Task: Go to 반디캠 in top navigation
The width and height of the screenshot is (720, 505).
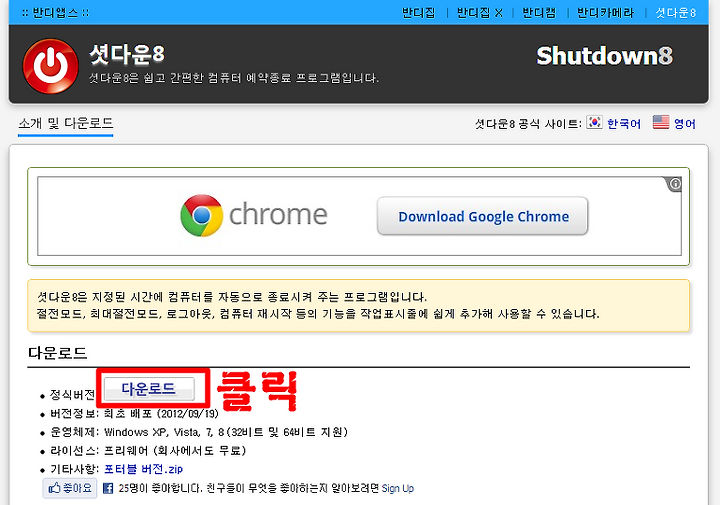Action: [x=539, y=12]
